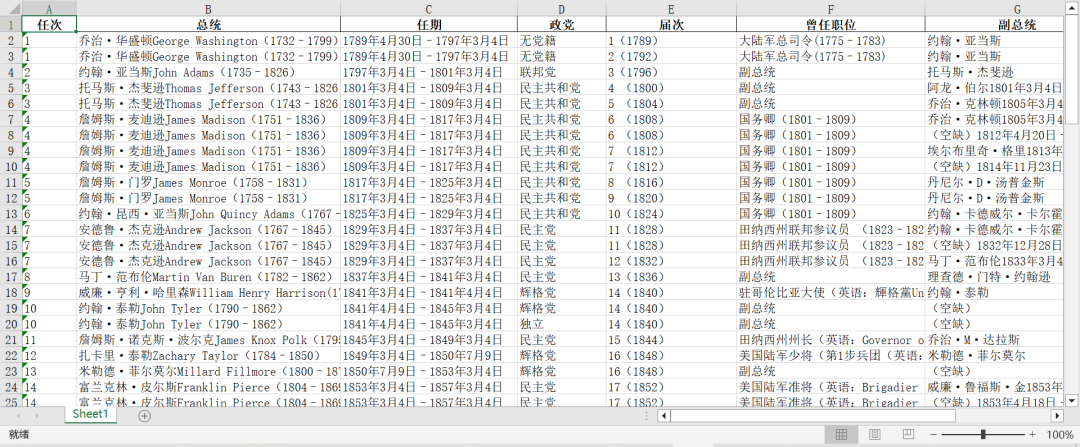Click the horizontal scrollbar left arrow

(x=663, y=416)
